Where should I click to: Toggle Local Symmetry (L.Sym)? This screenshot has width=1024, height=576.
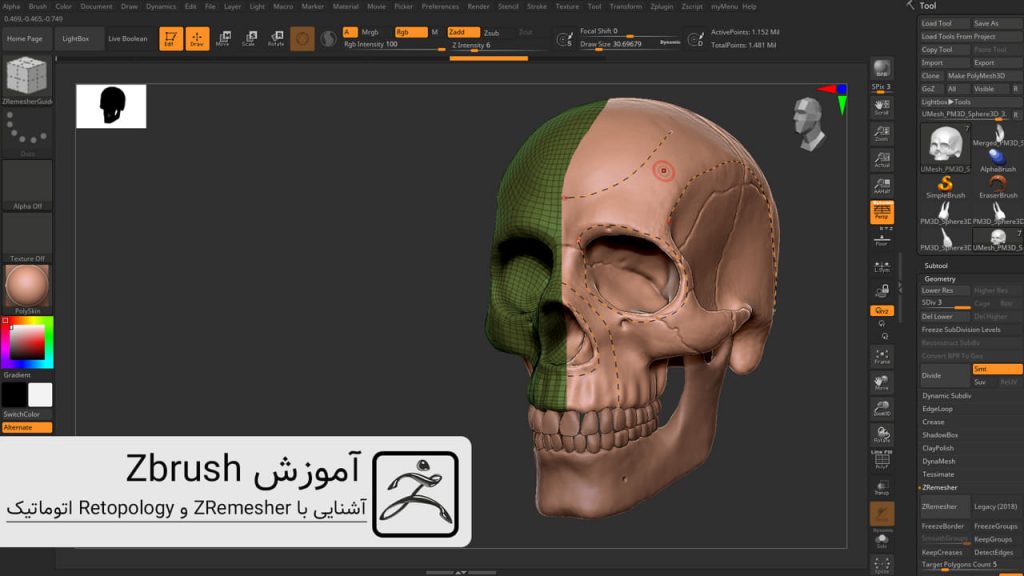pos(882,266)
